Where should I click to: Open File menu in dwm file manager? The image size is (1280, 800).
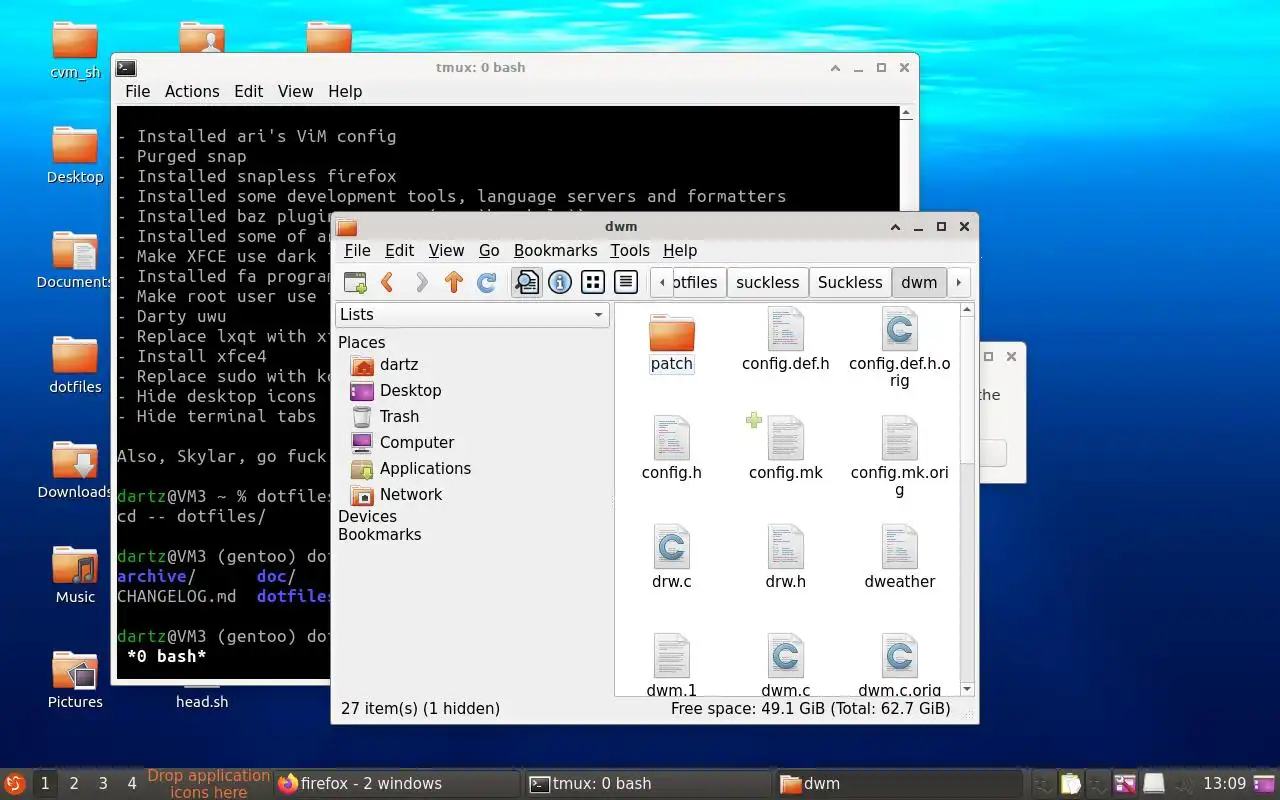pyautogui.click(x=357, y=250)
